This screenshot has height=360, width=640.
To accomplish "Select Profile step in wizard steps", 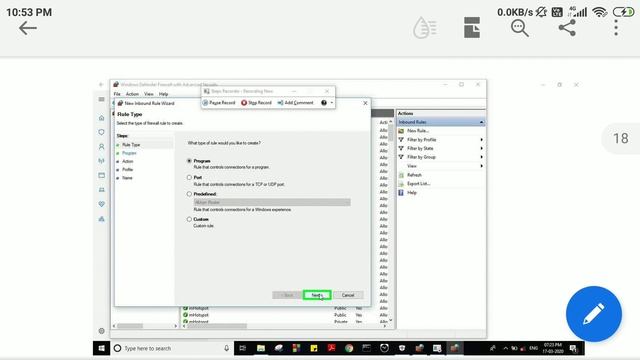I will click(128, 169).
